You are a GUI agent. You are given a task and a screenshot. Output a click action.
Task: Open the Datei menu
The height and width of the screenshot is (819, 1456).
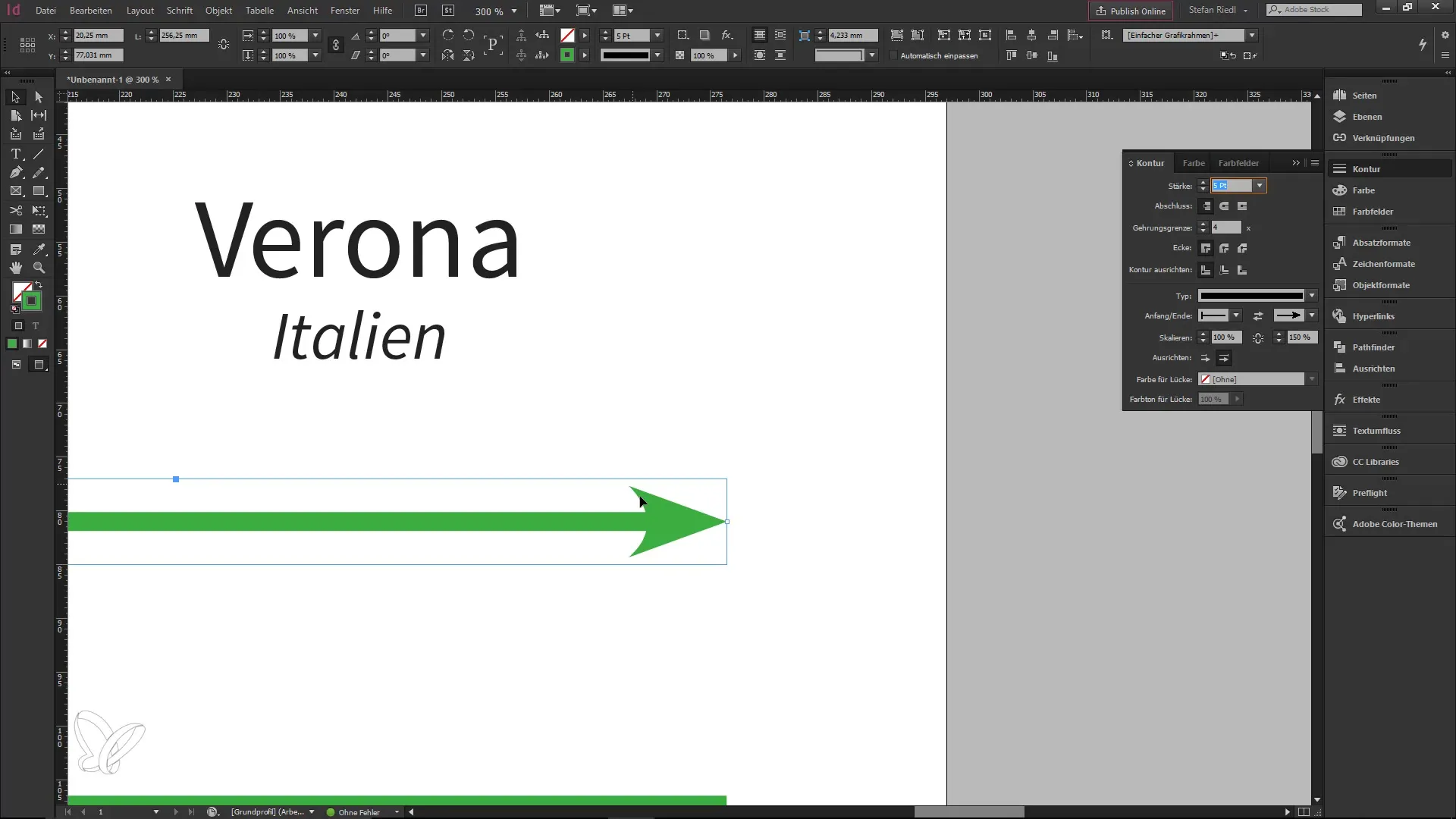coord(45,11)
